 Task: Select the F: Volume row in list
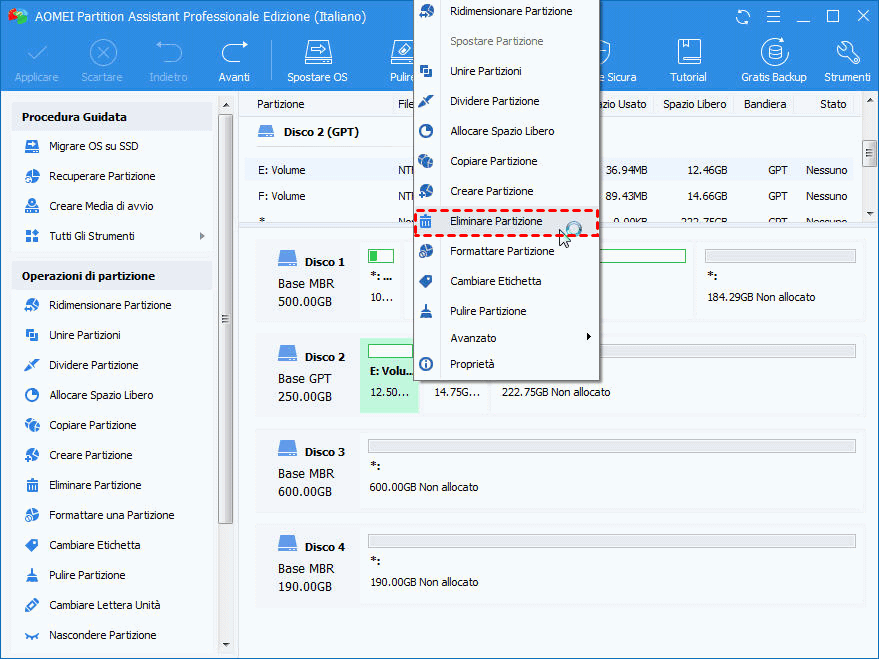coord(549,196)
